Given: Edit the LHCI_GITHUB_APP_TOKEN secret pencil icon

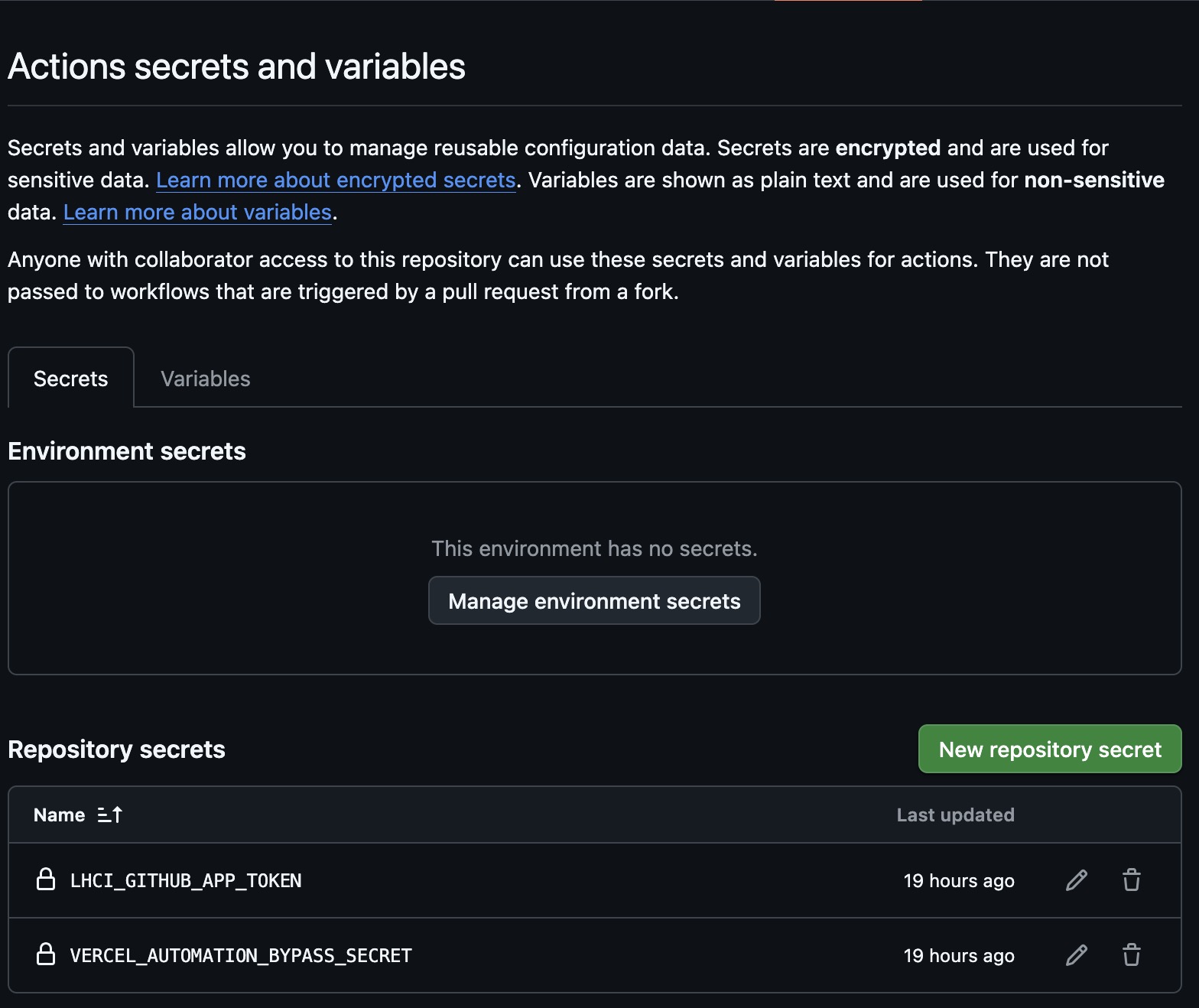Looking at the screenshot, I should (x=1077, y=880).
